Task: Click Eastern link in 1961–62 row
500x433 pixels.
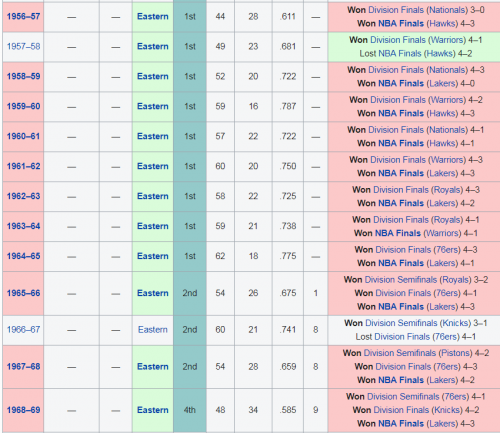Action: click(x=153, y=166)
